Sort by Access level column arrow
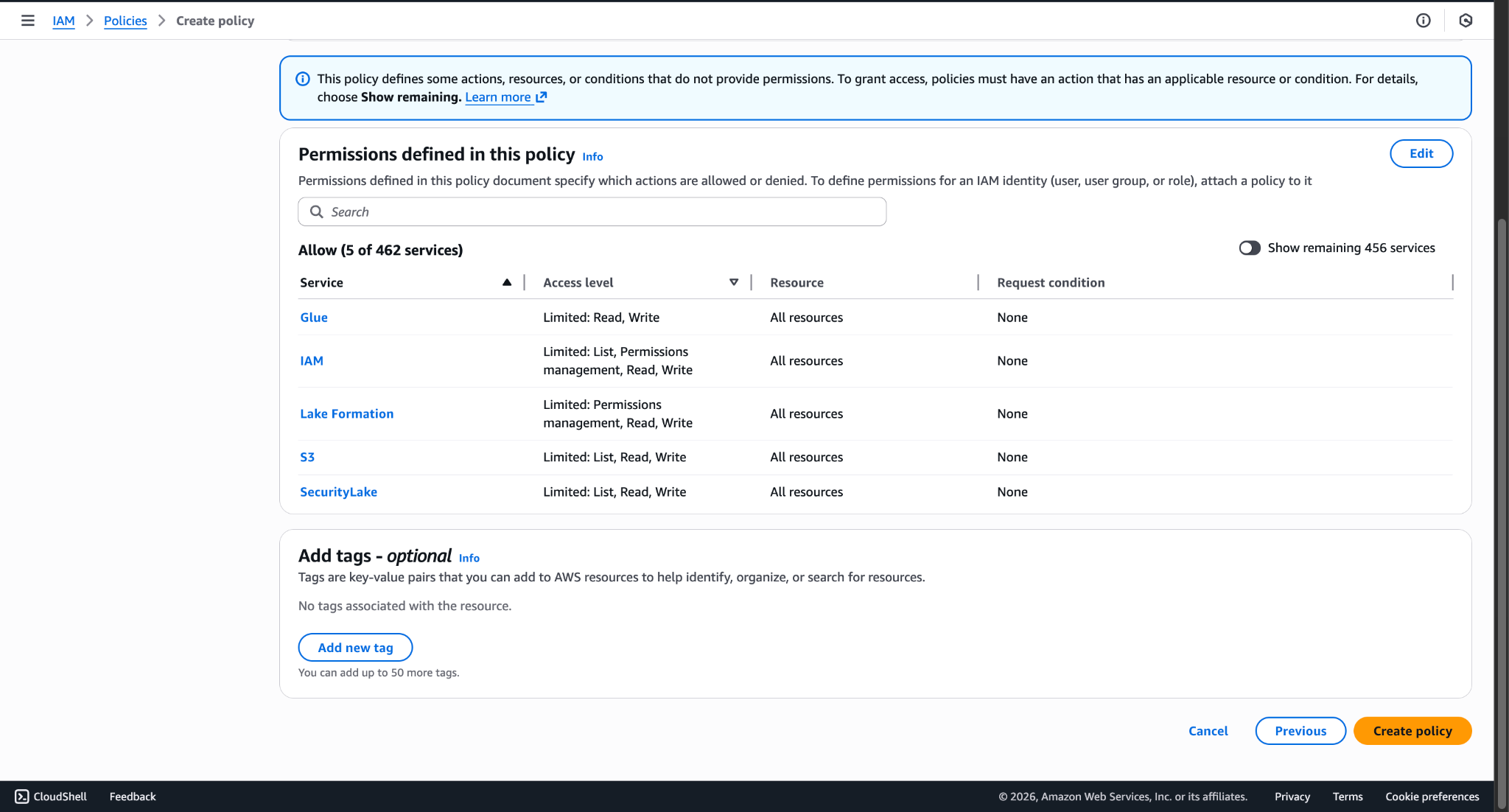The width and height of the screenshot is (1509, 812). [734, 283]
